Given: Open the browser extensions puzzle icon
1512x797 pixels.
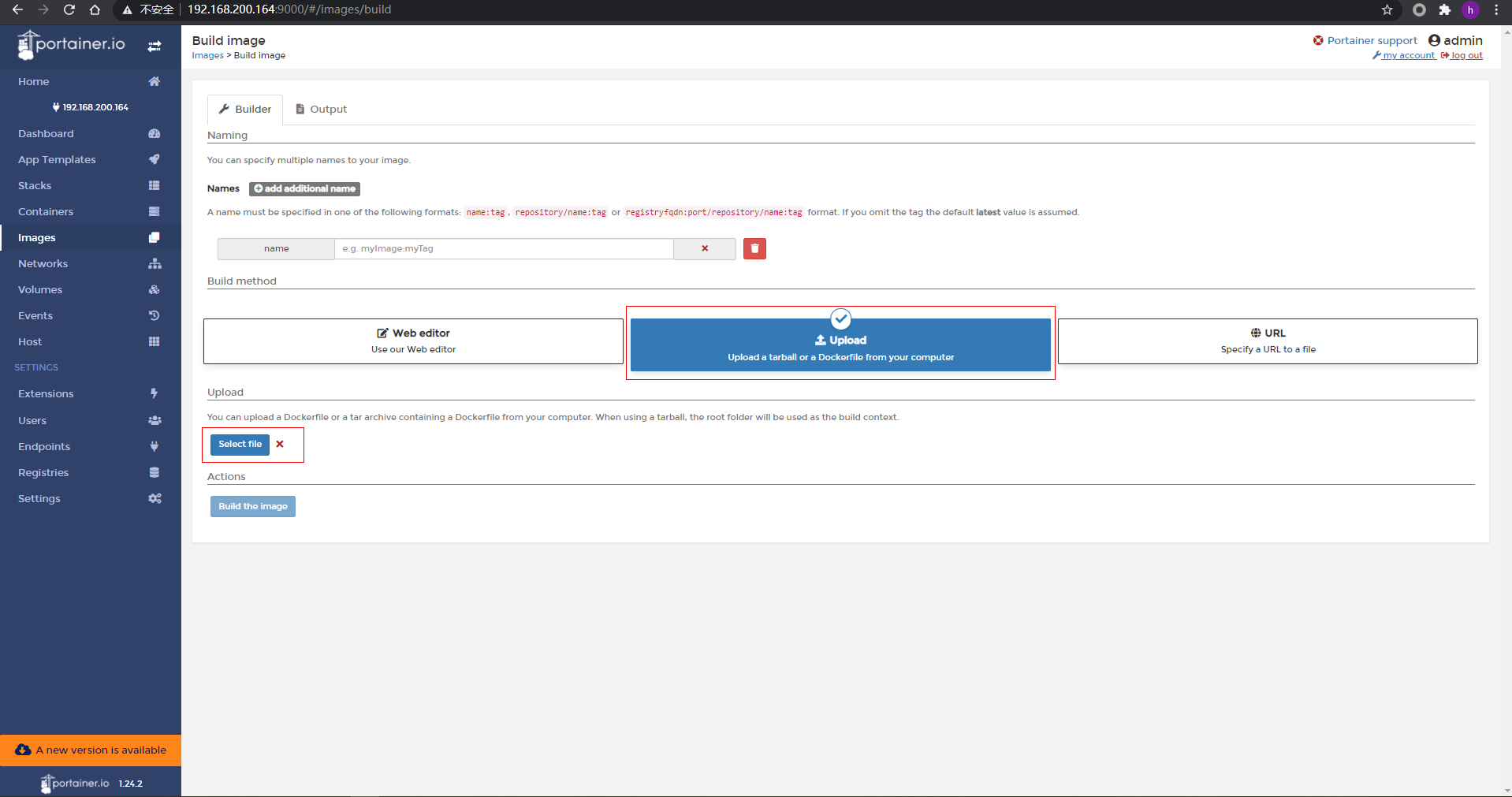Looking at the screenshot, I should (x=1444, y=9).
